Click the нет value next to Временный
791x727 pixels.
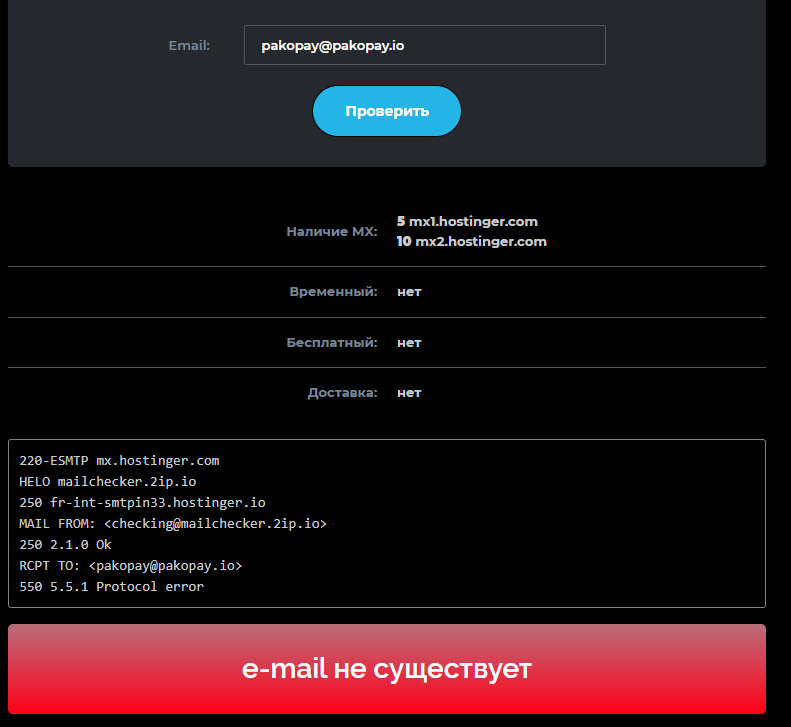tap(409, 292)
